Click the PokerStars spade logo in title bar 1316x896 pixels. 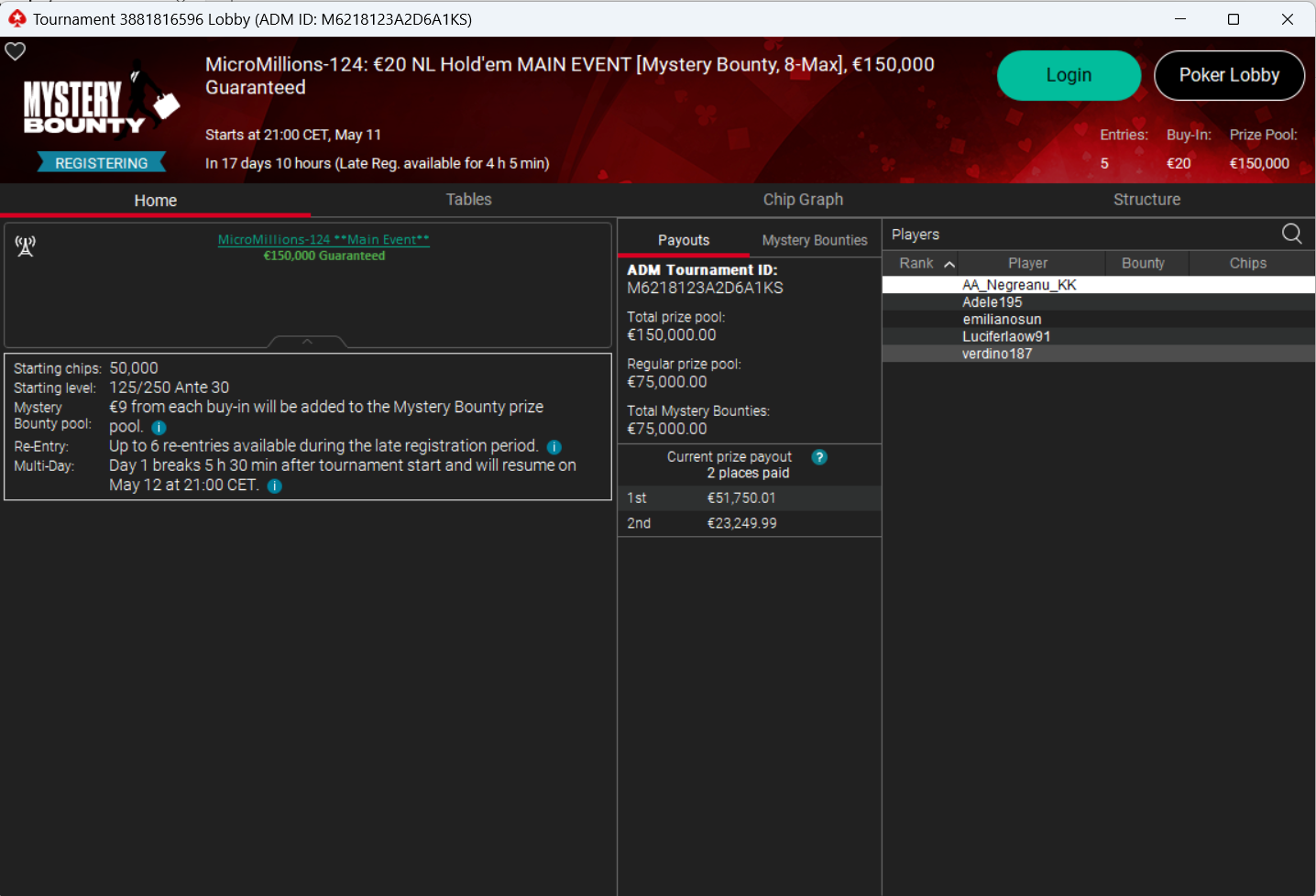click(16, 18)
